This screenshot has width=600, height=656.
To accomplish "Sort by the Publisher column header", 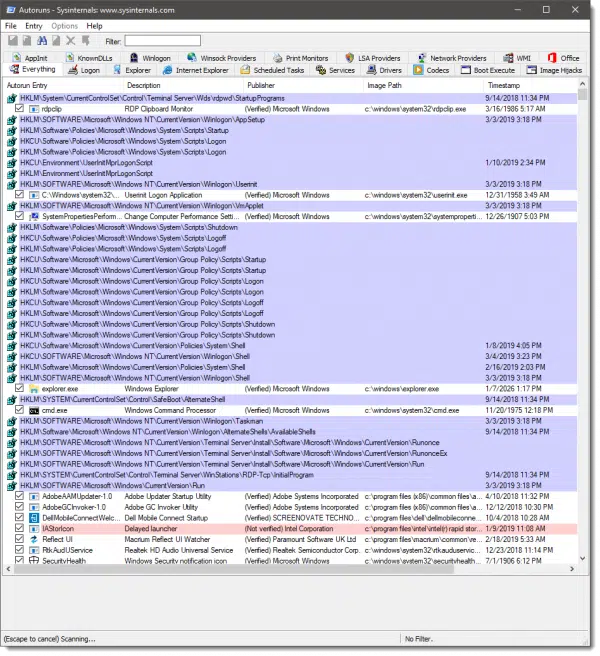I will [303, 85].
